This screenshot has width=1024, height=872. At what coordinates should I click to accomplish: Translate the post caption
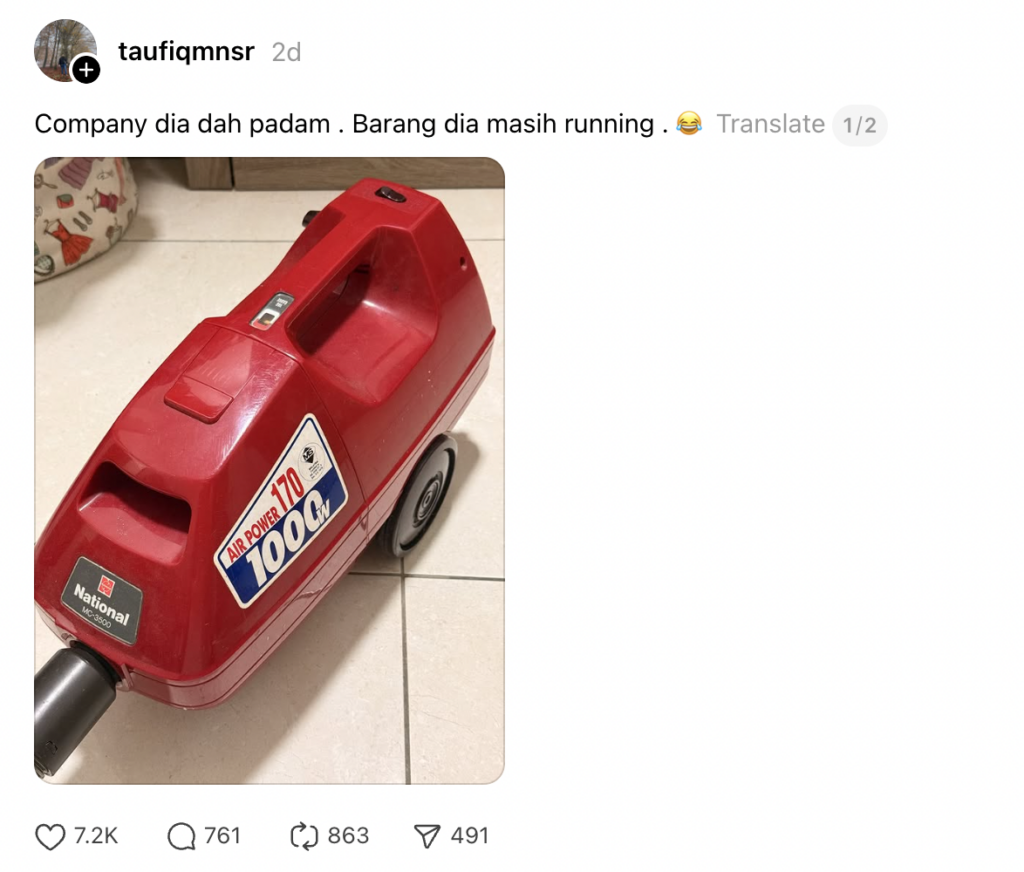coord(771,123)
